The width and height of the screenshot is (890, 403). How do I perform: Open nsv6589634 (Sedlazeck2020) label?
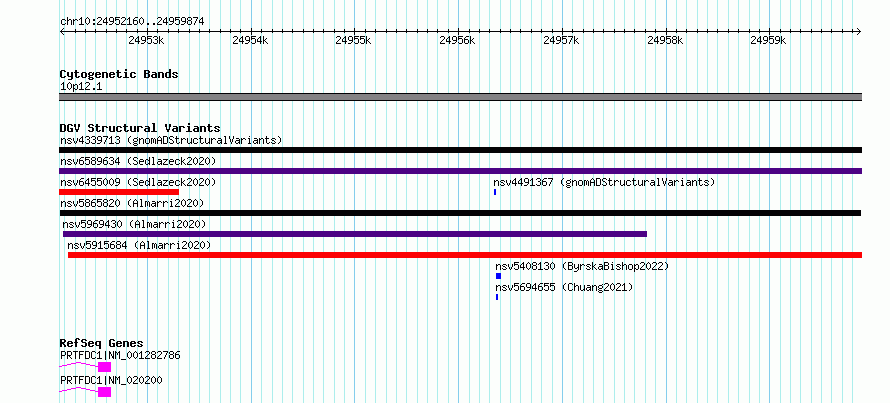point(138,161)
